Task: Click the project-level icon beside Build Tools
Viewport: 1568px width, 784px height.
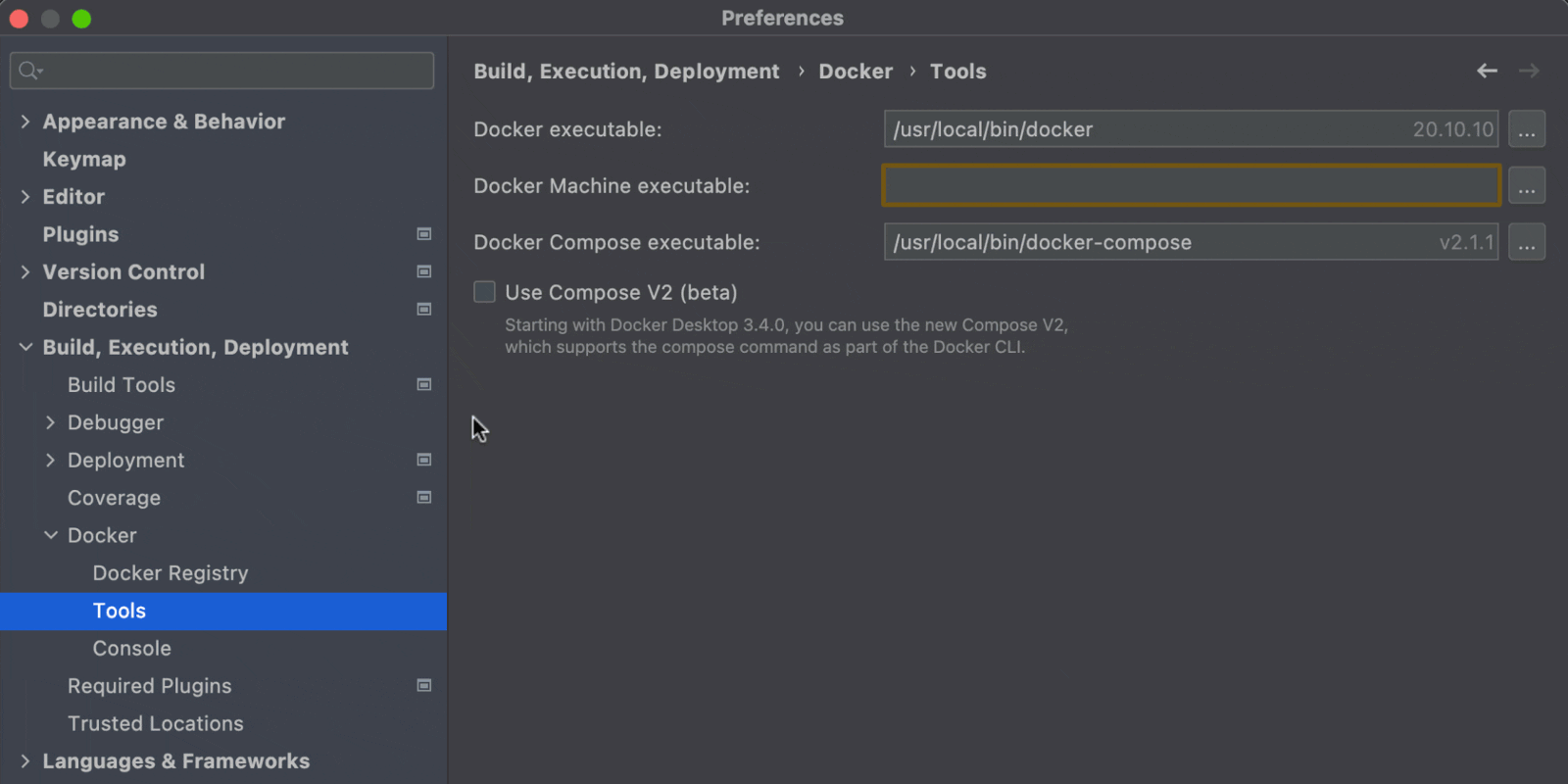Action: tap(424, 385)
